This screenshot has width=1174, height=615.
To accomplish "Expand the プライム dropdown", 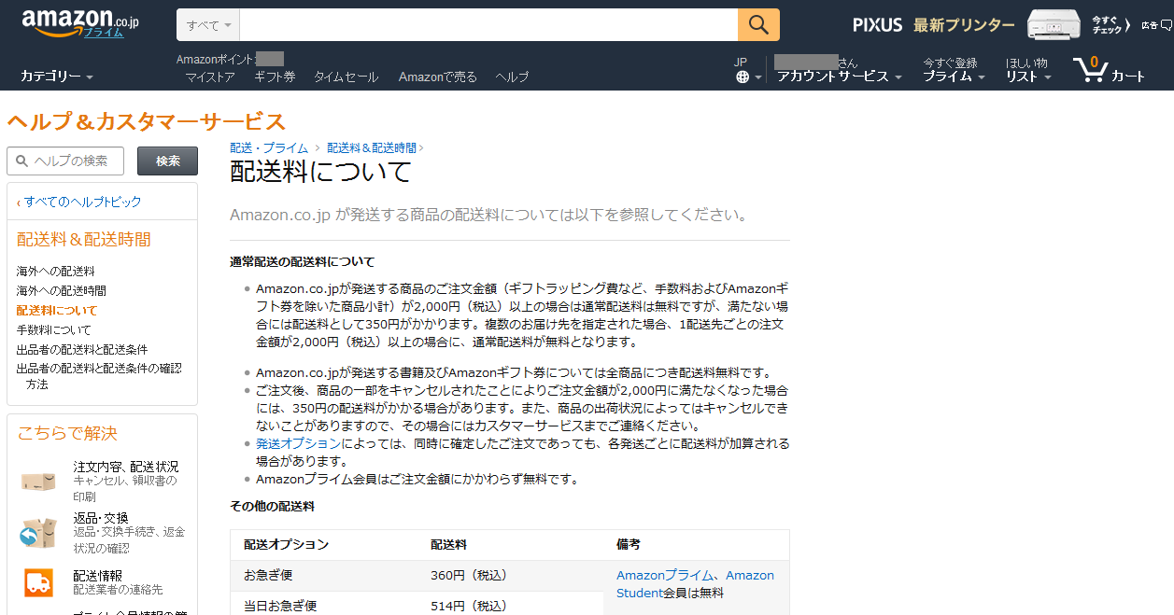I will [953, 76].
